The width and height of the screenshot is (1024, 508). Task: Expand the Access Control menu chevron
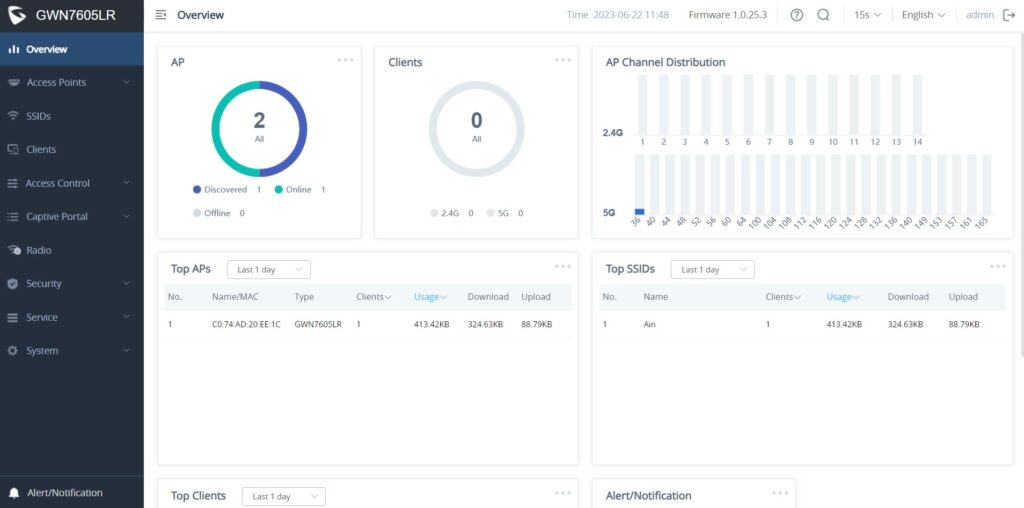(127, 183)
